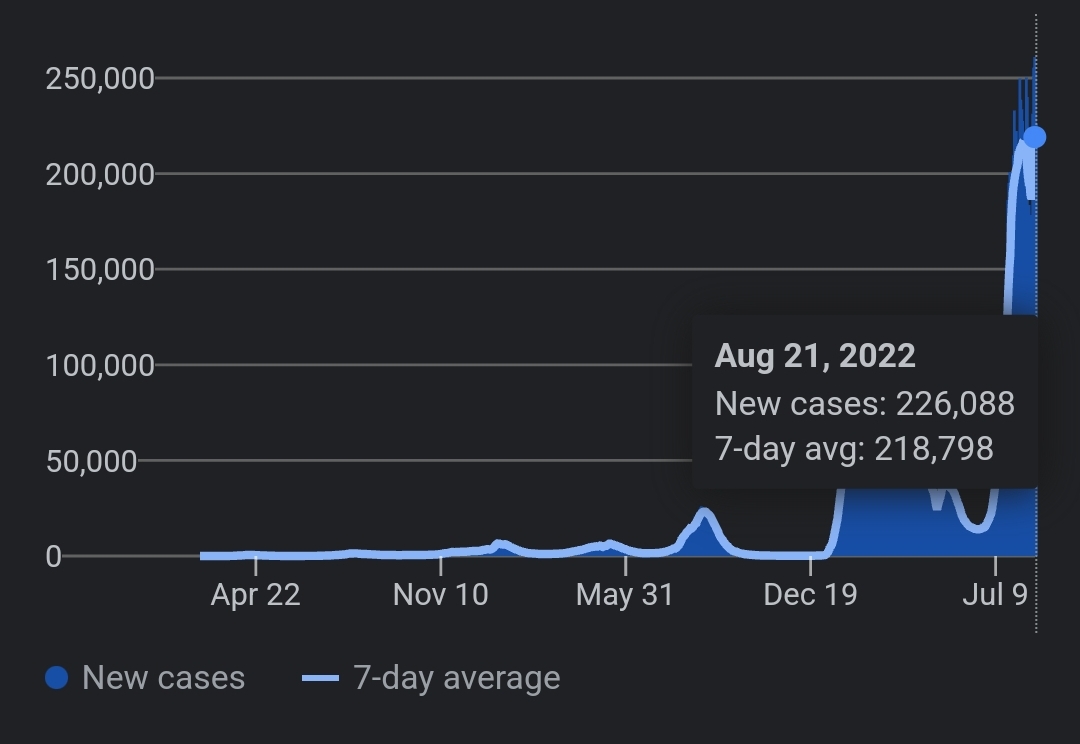1080x744 pixels.
Task: Select the highlighted data point dot
Action: 1035,137
